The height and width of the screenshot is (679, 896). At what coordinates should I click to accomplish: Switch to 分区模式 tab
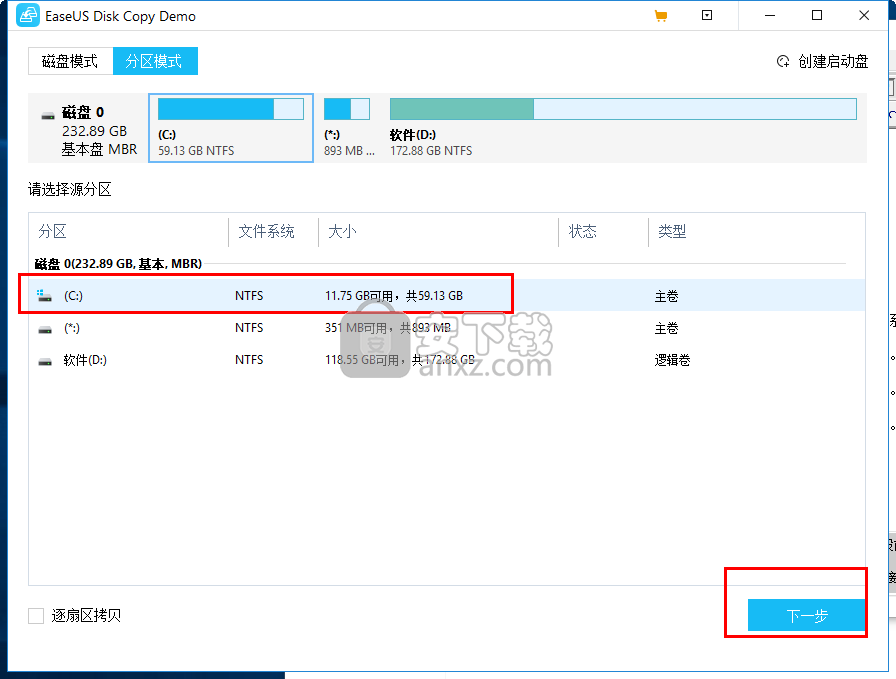pos(155,61)
